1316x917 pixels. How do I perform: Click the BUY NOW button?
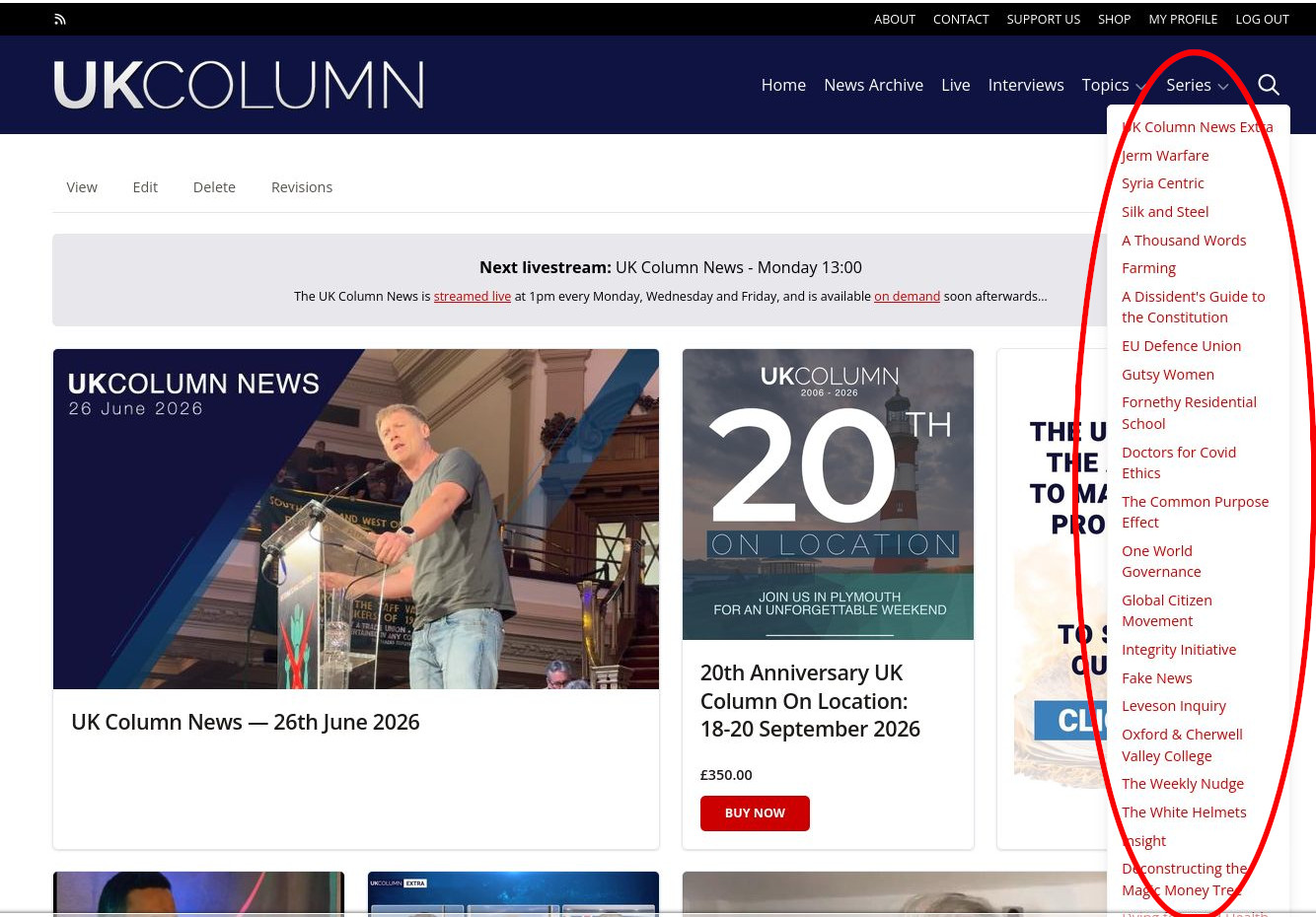755,813
